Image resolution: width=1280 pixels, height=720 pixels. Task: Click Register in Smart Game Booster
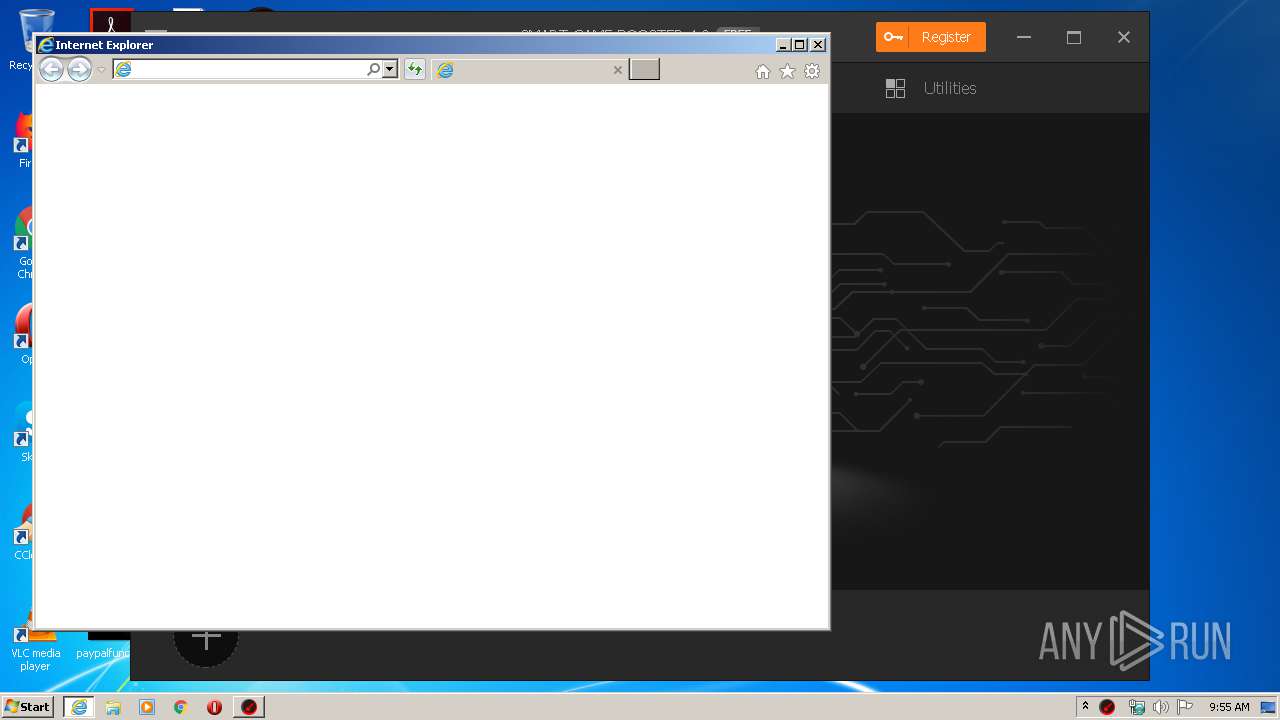[931, 37]
